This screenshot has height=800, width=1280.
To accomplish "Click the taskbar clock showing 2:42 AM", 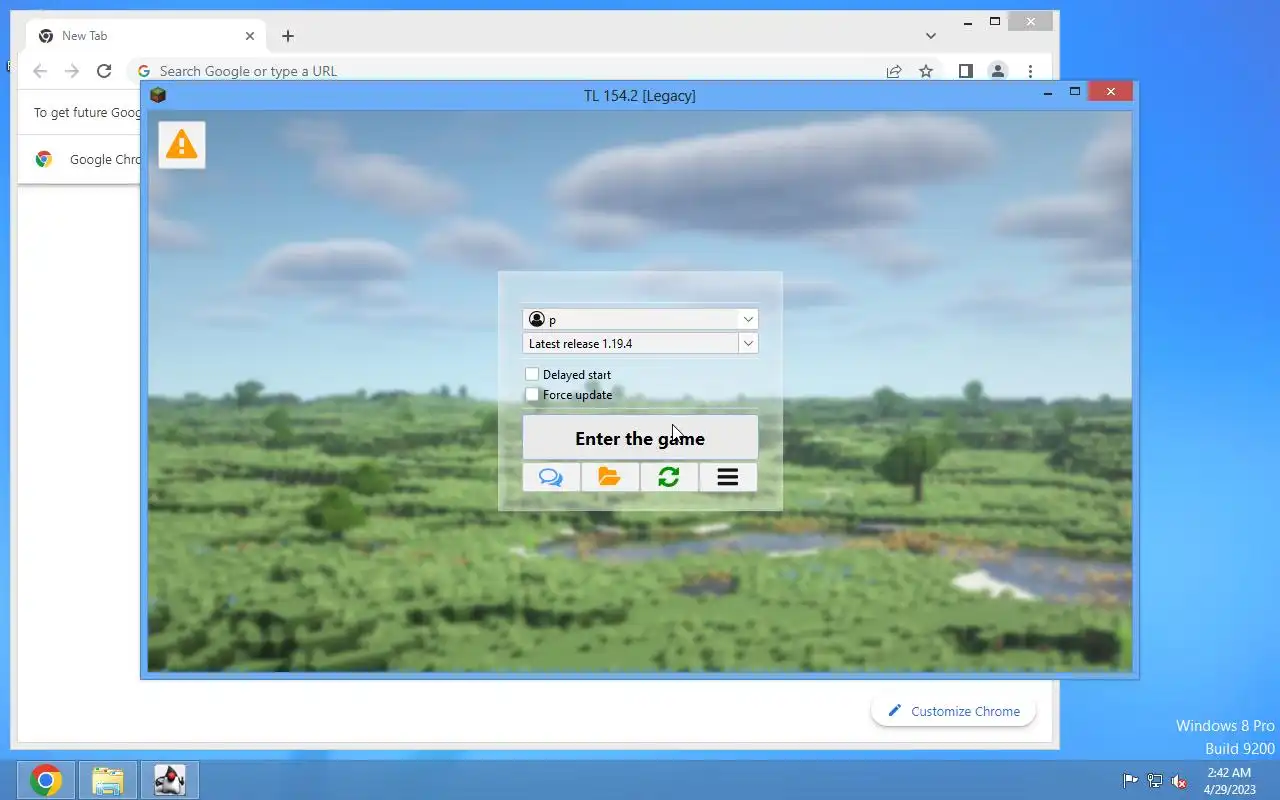I will [1229, 781].
